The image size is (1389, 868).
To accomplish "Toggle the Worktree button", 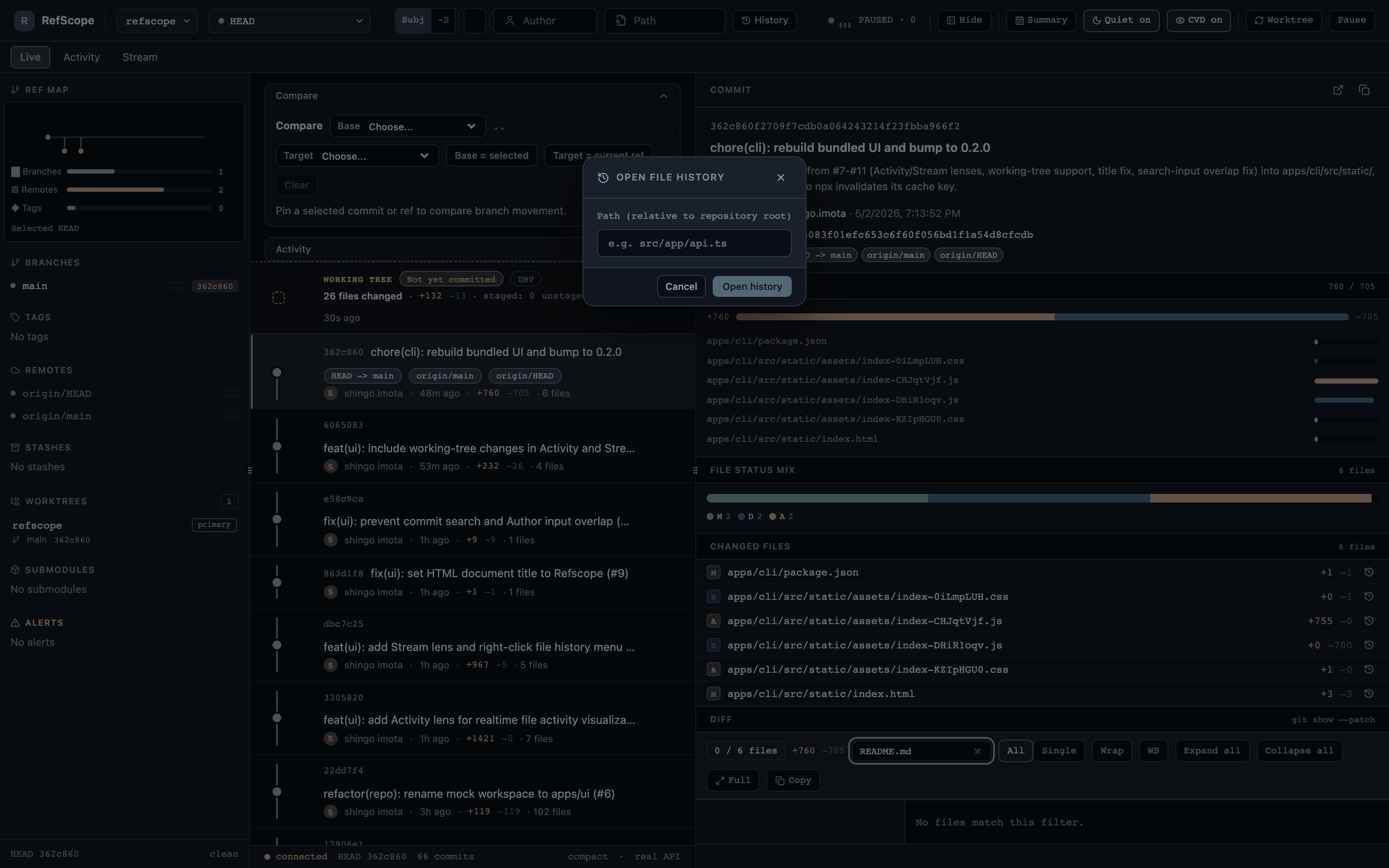I will pos(1284,21).
